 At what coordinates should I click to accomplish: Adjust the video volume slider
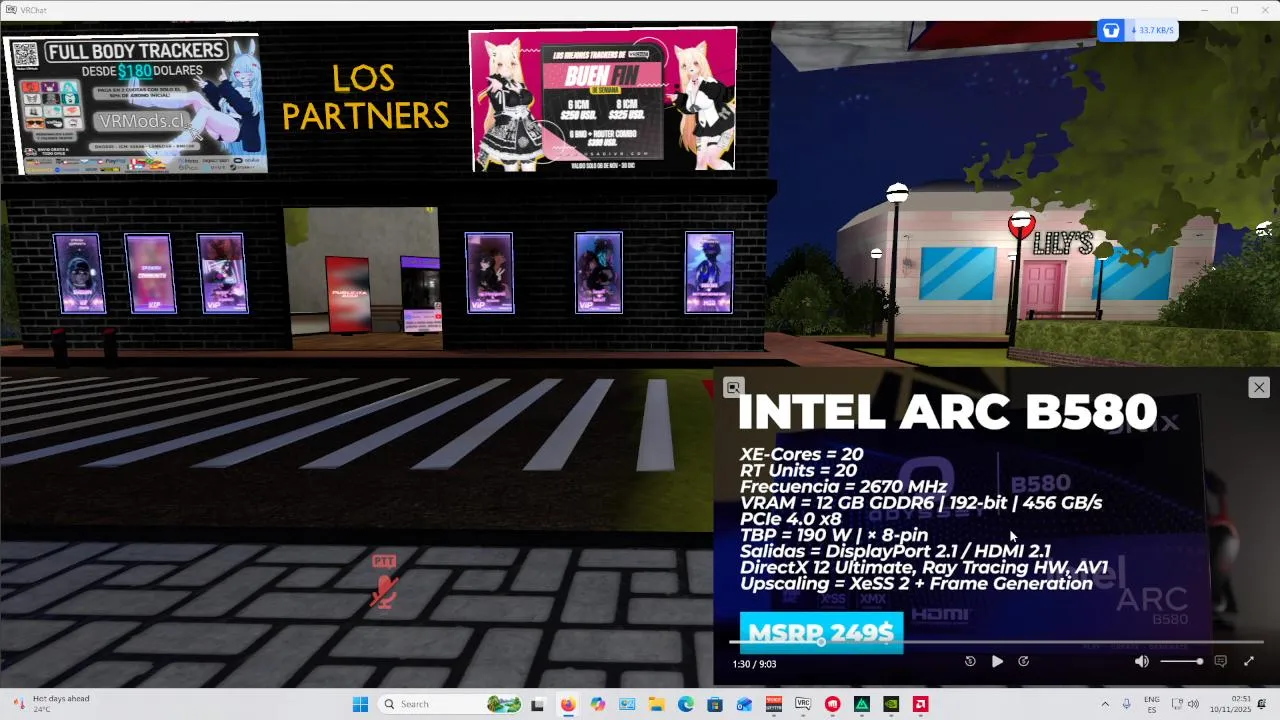click(1181, 661)
